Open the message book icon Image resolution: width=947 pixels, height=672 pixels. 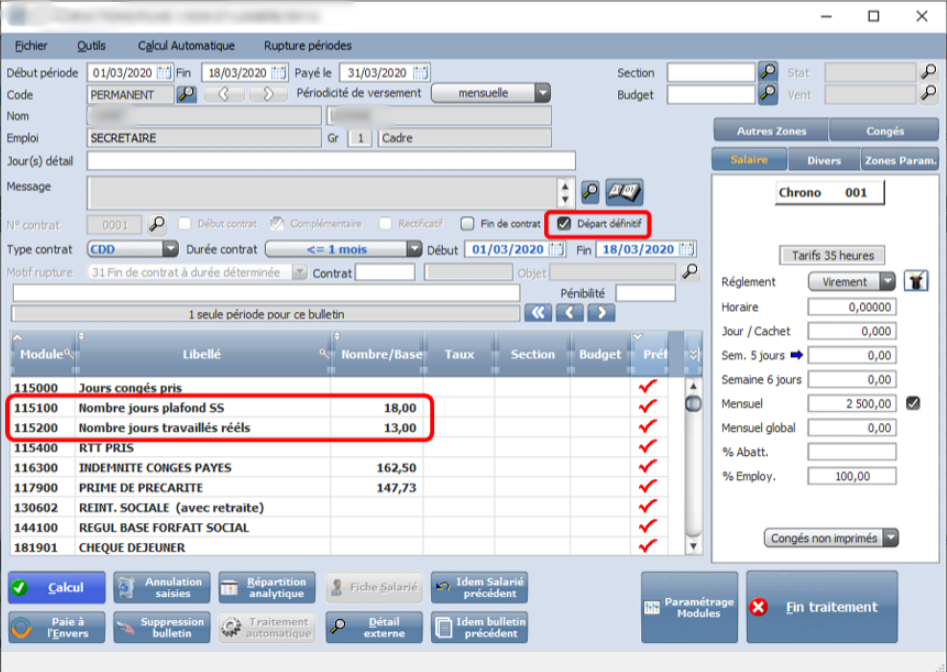point(624,192)
